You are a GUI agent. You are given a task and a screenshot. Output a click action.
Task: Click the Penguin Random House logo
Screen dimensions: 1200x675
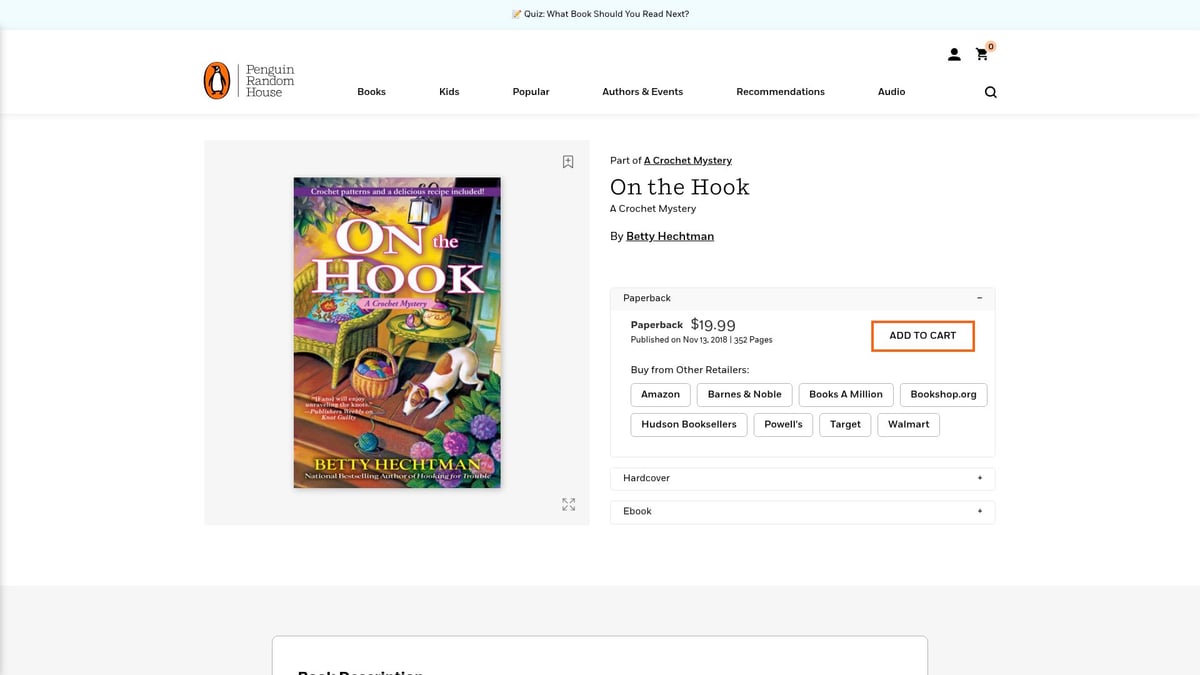[x=249, y=81]
